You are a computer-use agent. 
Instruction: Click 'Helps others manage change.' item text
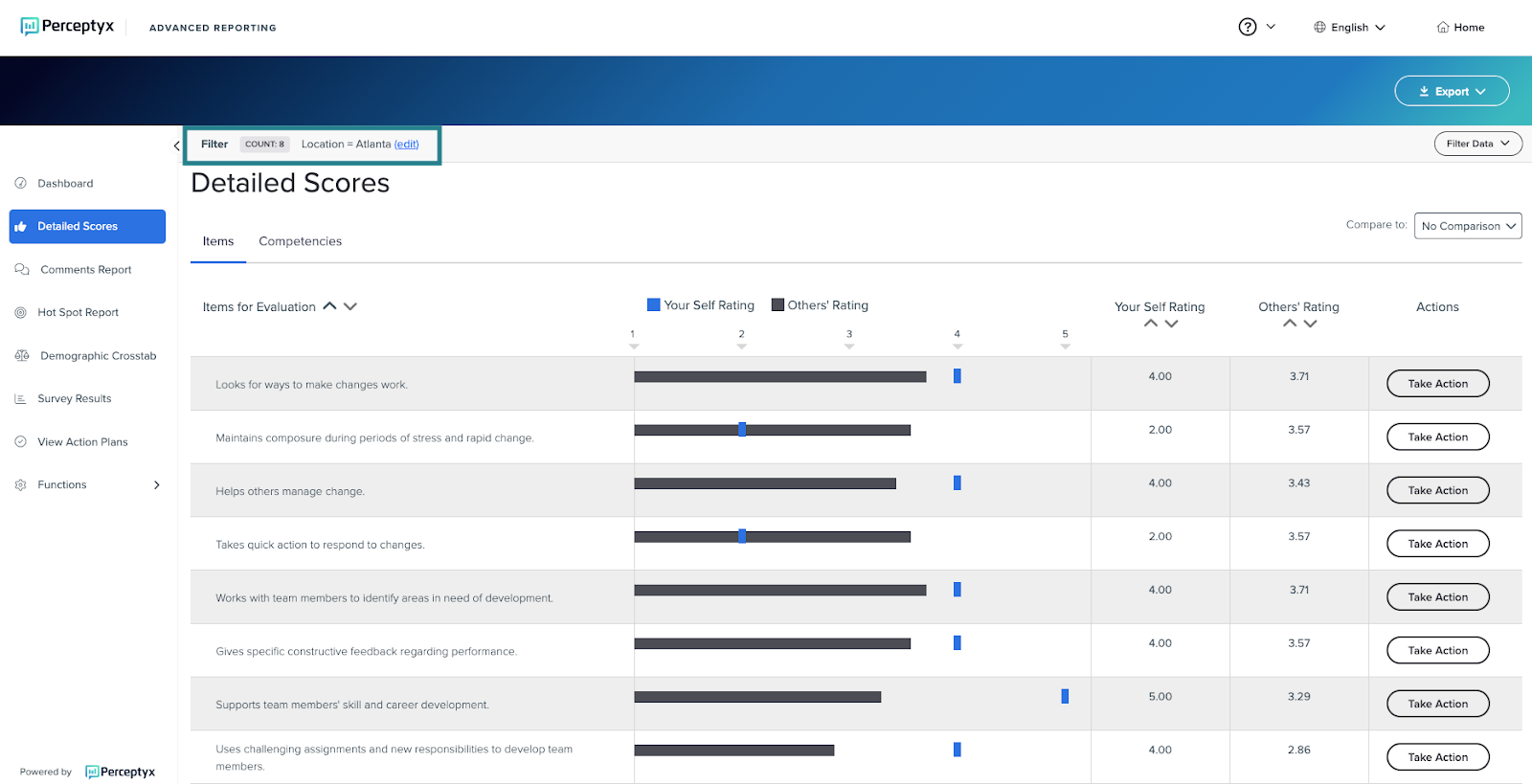[x=290, y=491]
